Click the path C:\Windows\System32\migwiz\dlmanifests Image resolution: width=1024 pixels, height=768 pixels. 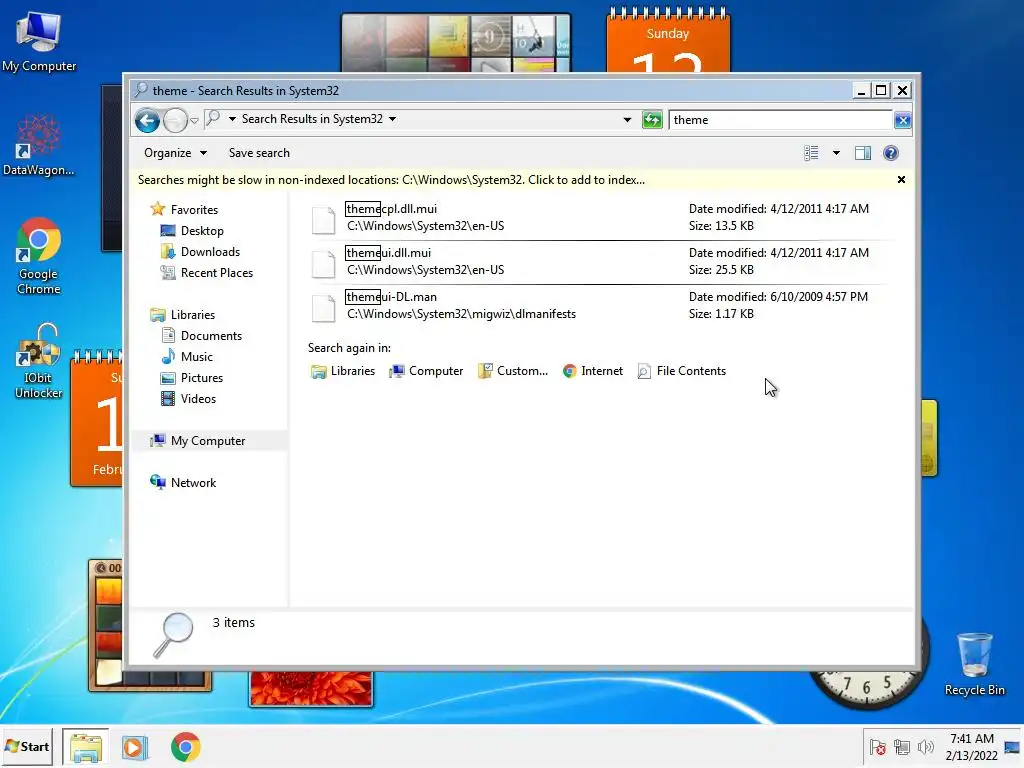(461, 314)
